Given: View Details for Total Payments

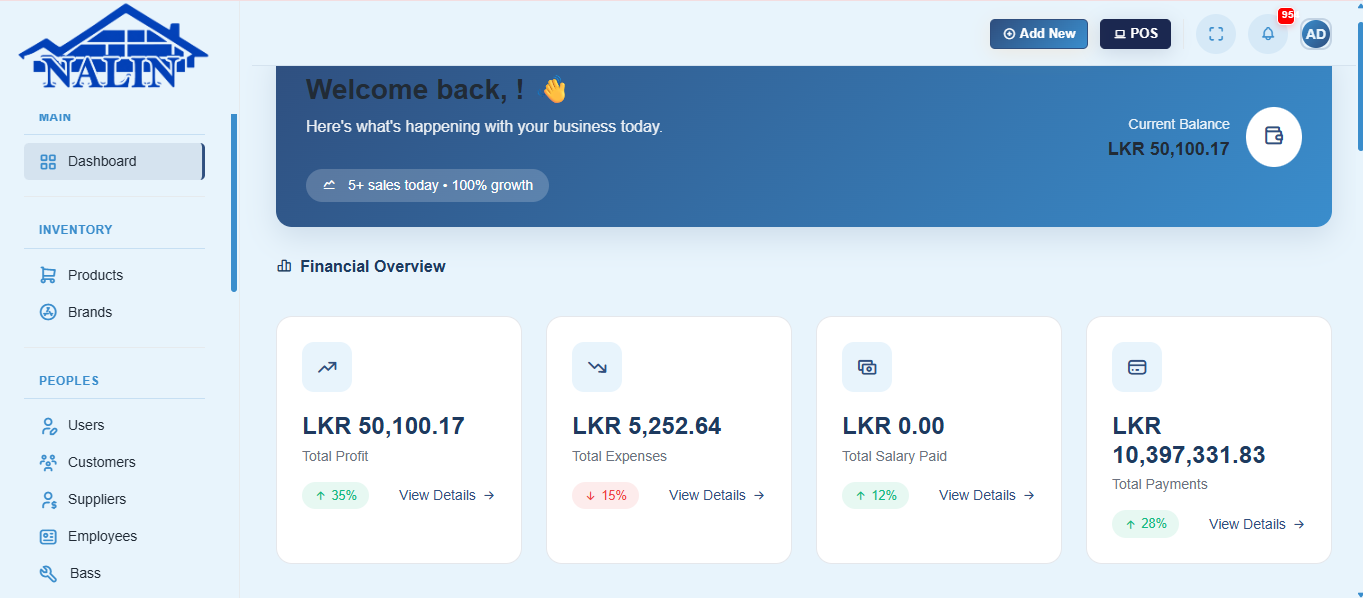Looking at the screenshot, I should (1257, 524).
